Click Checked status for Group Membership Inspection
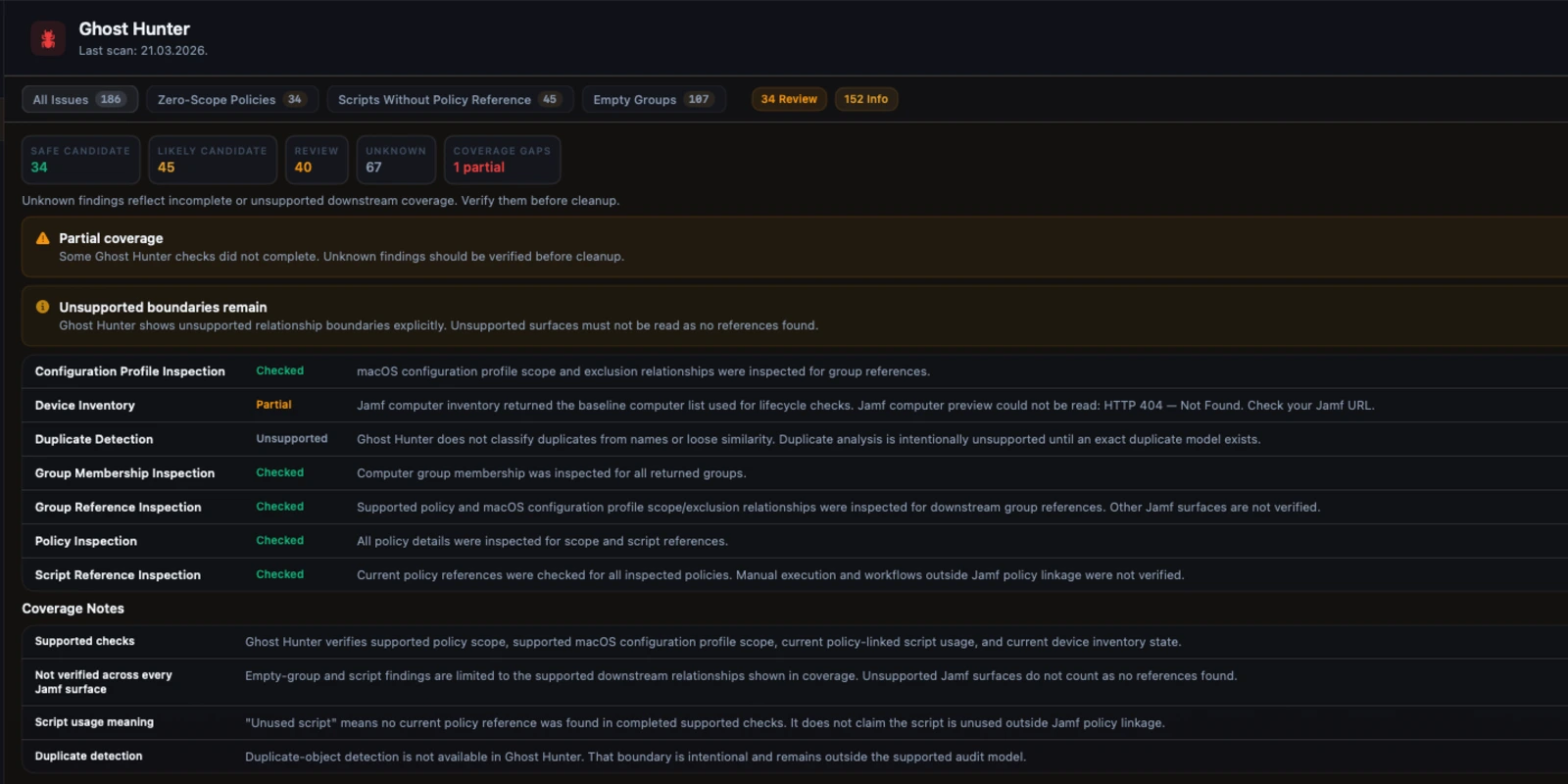Screen dimensions: 1568x784 (x=280, y=472)
